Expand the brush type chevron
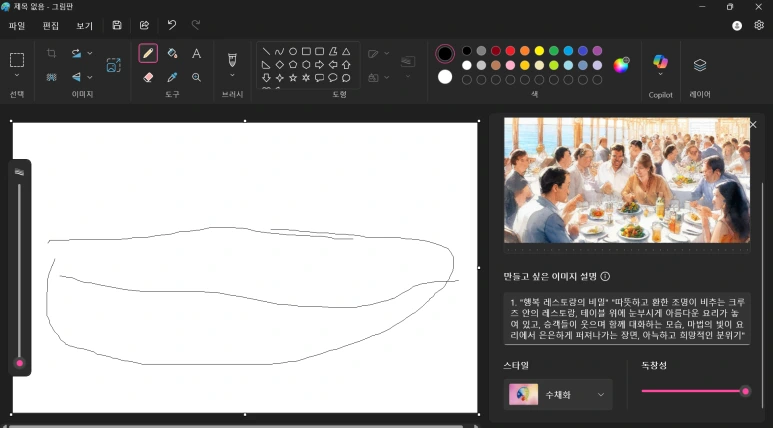Screen dimensions: 773x428 pos(232,75)
